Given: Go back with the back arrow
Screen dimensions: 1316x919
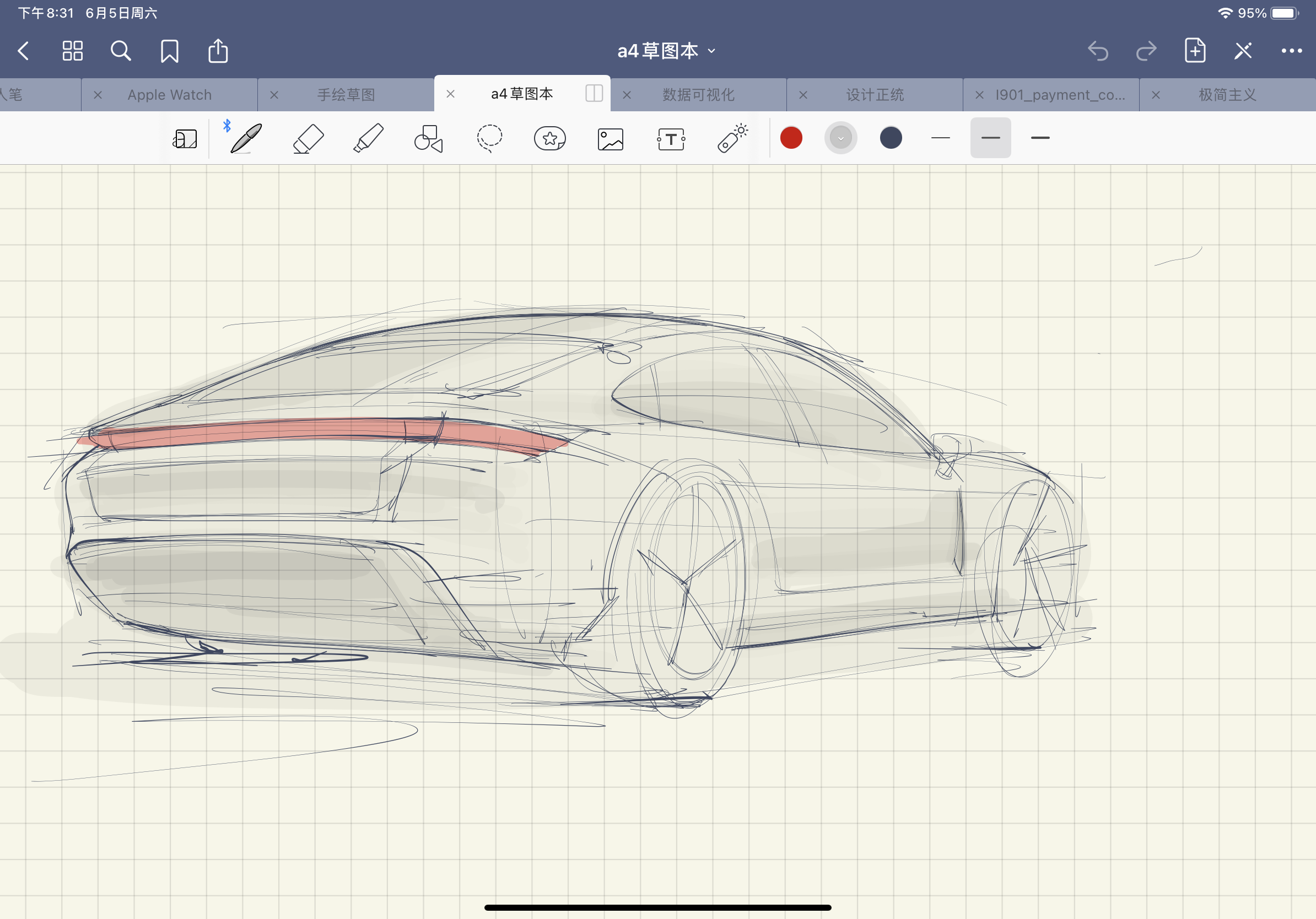Looking at the screenshot, I should (x=24, y=51).
